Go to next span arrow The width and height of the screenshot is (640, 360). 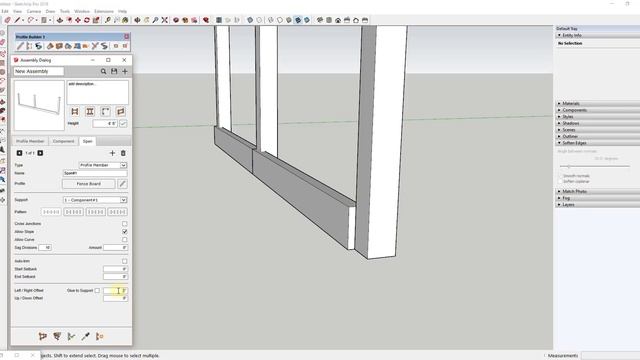click(40, 153)
